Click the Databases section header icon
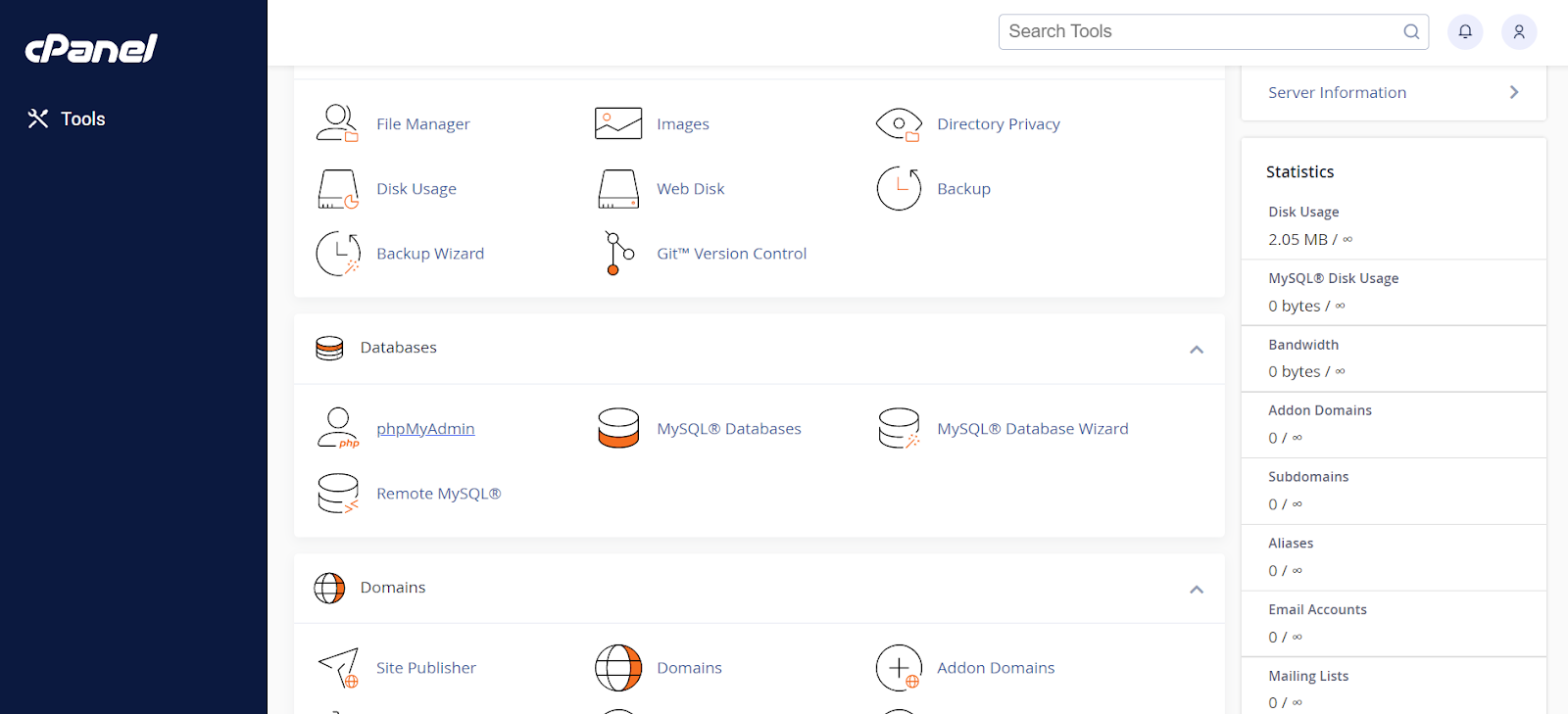The width and height of the screenshot is (1568, 714). pyautogui.click(x=329, y=348)
